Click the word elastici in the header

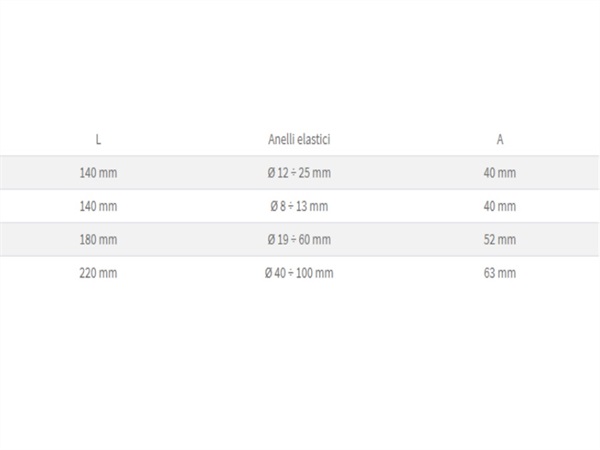click(314, 139)
